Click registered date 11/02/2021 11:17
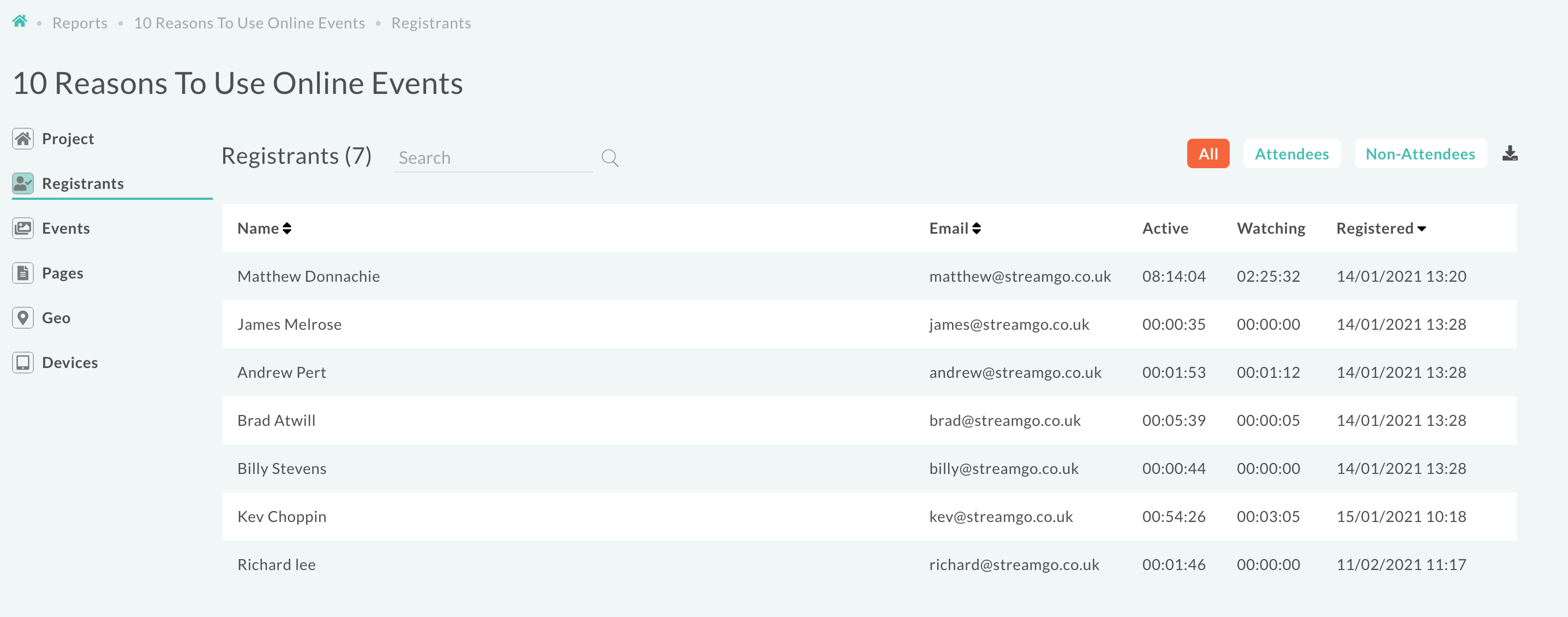The width and height of the screenshot is (1568, 617). point(1401,565)
